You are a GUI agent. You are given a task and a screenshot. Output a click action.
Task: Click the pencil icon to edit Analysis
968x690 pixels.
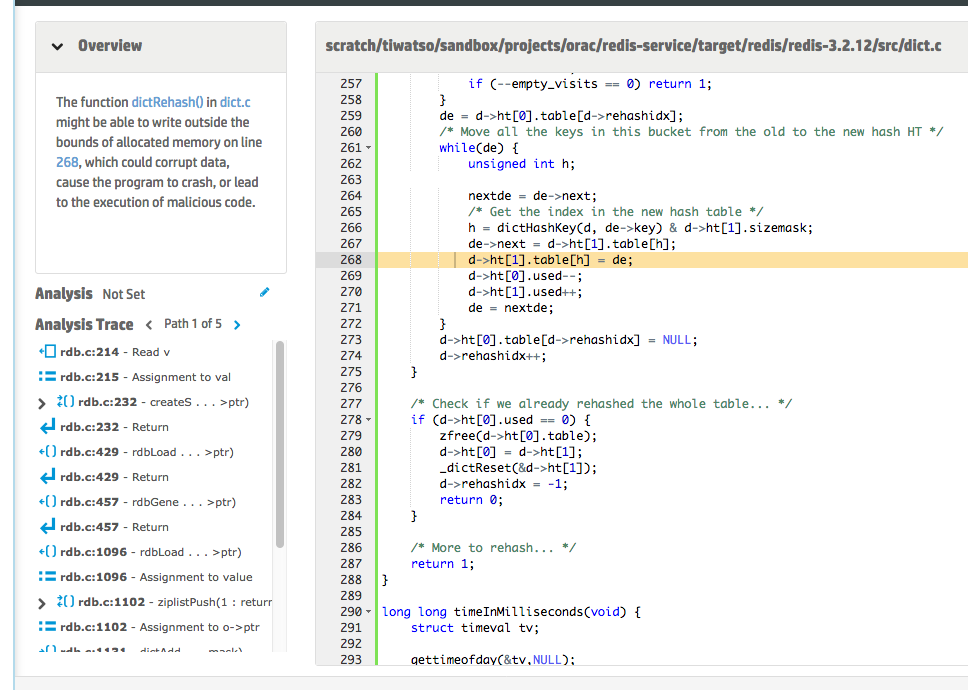point(264,293)
